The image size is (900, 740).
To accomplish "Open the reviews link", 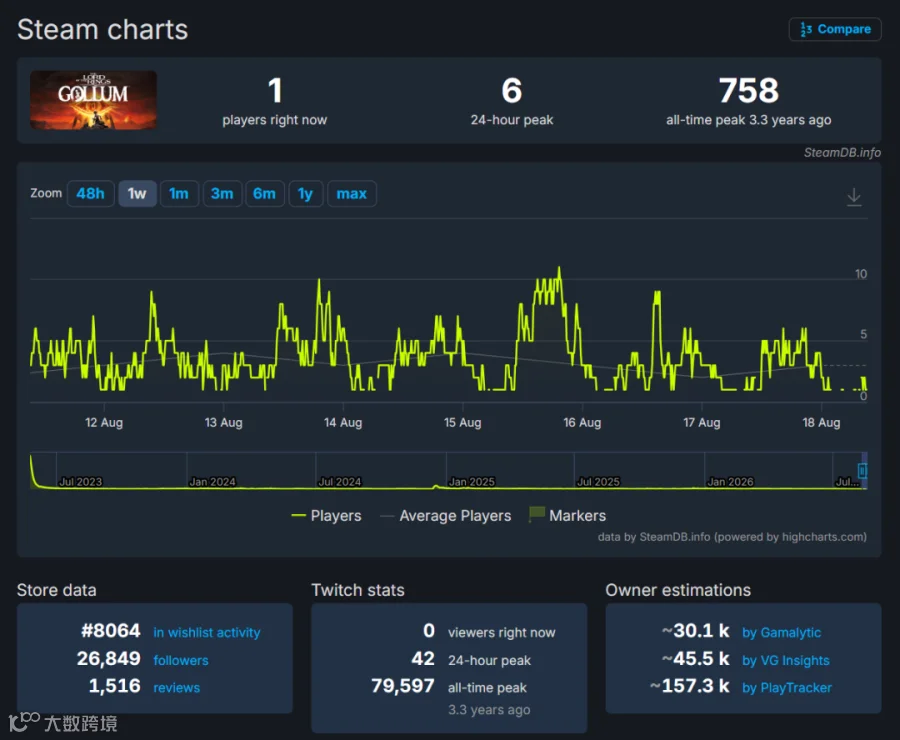I will (176, 687).
